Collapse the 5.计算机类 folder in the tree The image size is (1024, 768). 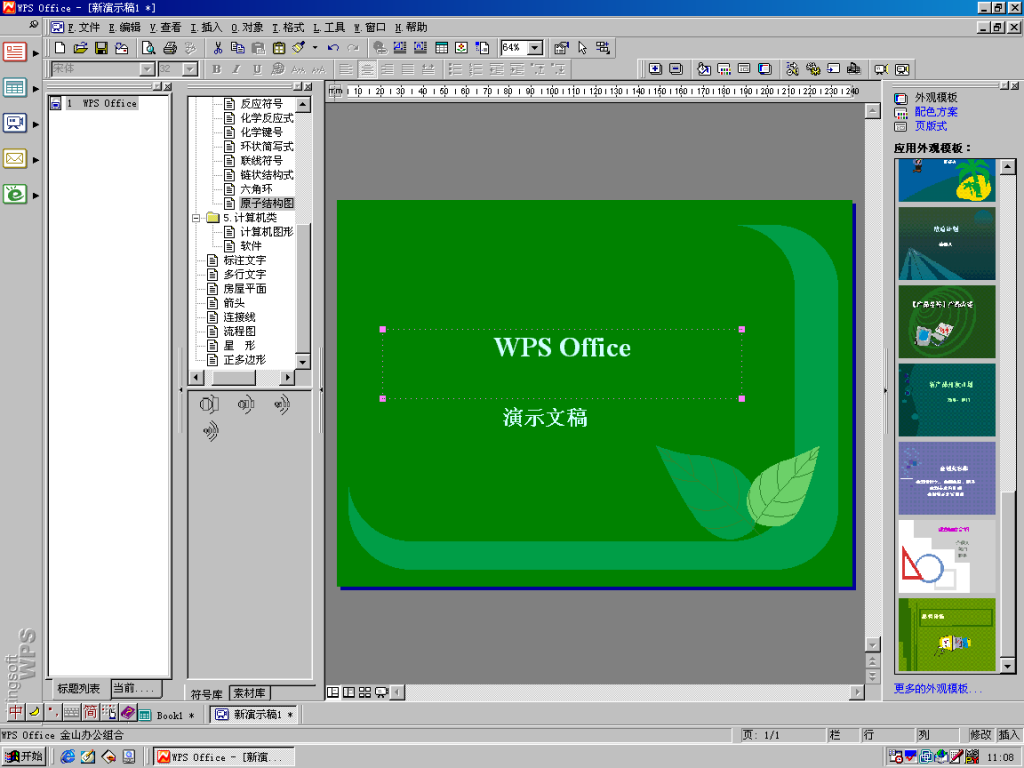pyautogui.click(x=195, y=218)
